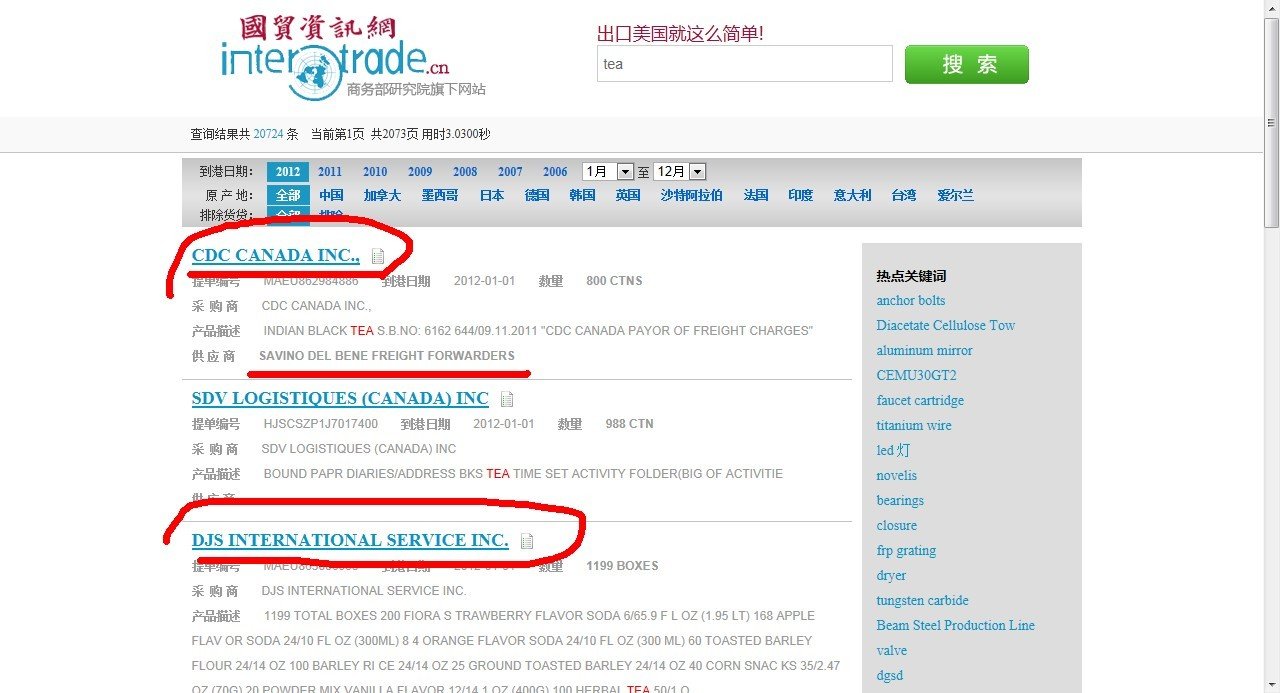Click the anchor bolts hot keyword
This screenshot has width=1280, height=693.
(x=910, y=300)
